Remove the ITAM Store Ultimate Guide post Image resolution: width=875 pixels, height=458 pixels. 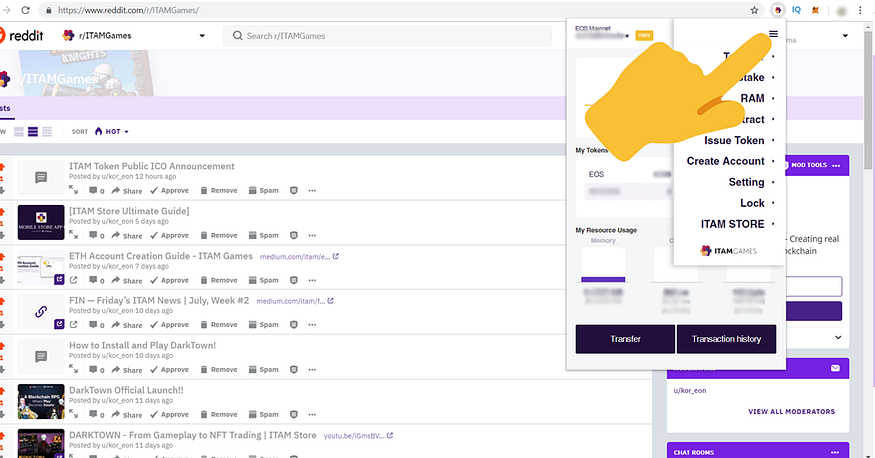point(219,235)
